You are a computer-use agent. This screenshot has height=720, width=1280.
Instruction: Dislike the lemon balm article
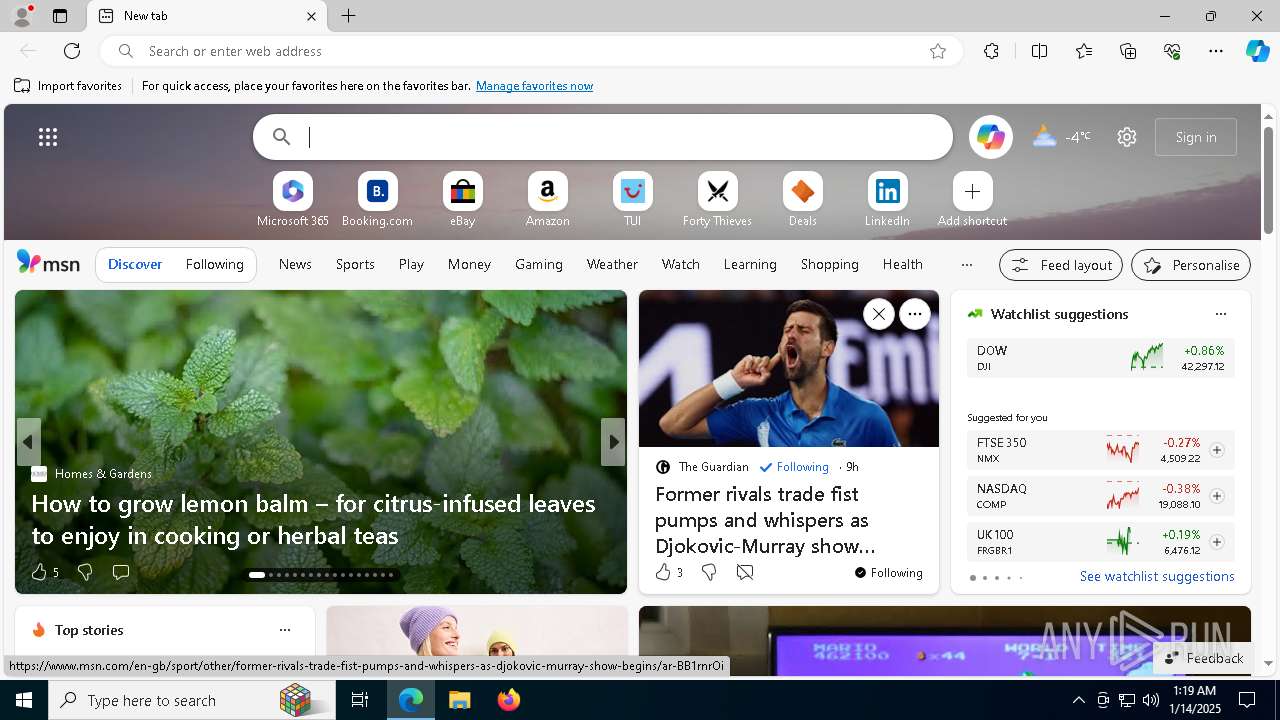click(x=85, y=572)
